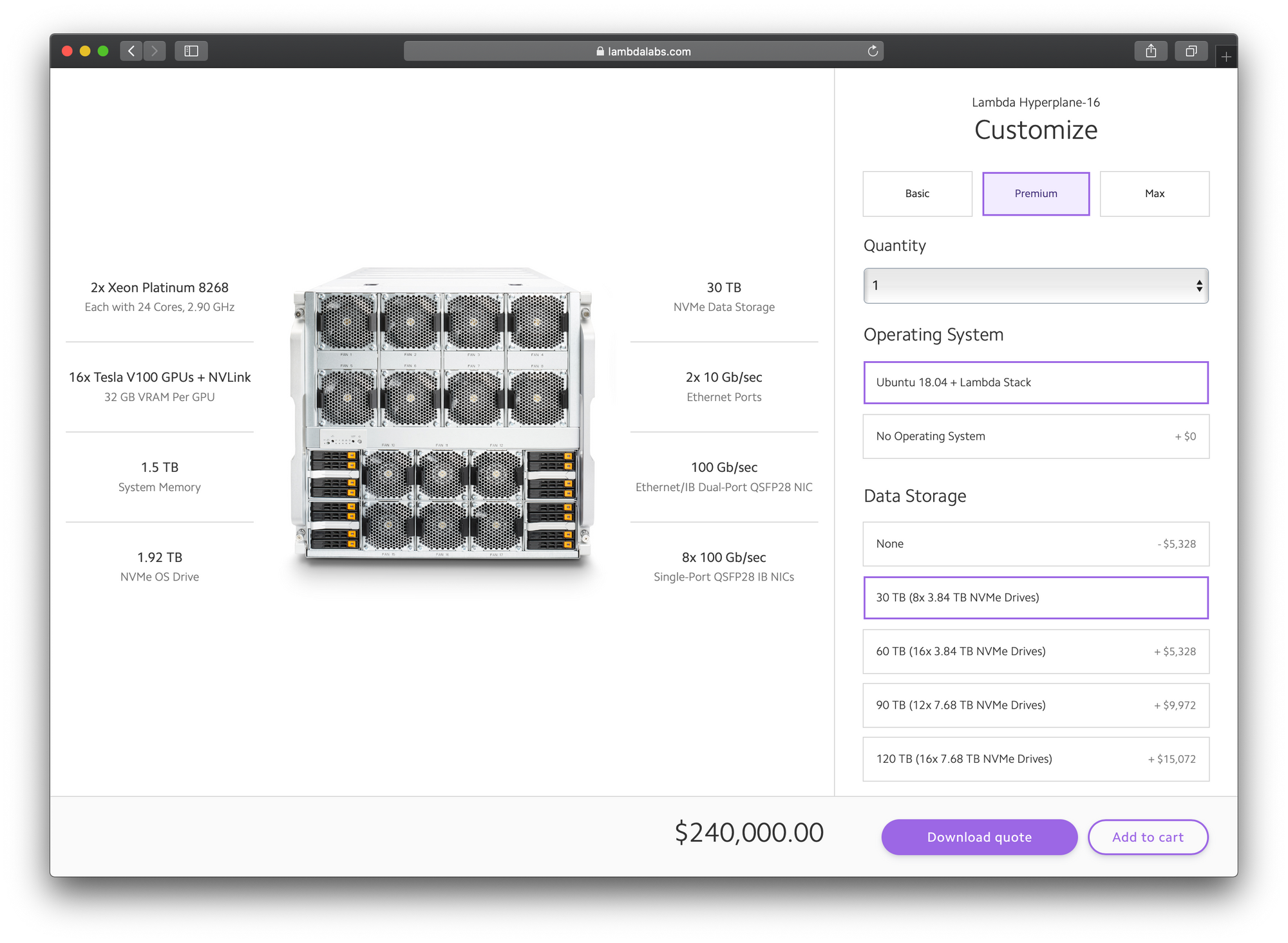The height and width of the screenshot is (943, 1288).
Task: Minimize the window with the yellow button
Action: point(85,51)
